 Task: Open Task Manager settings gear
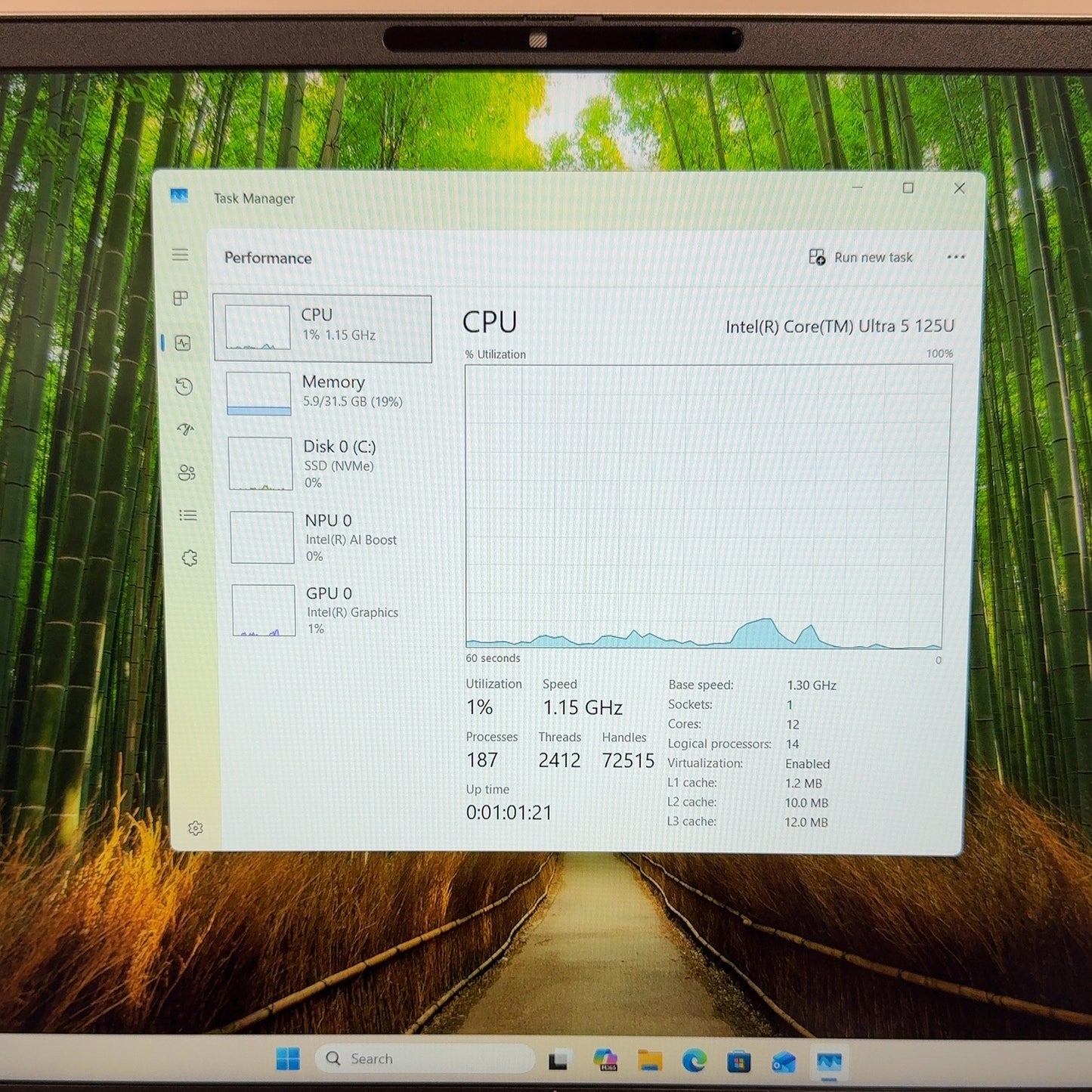point(196,828)
